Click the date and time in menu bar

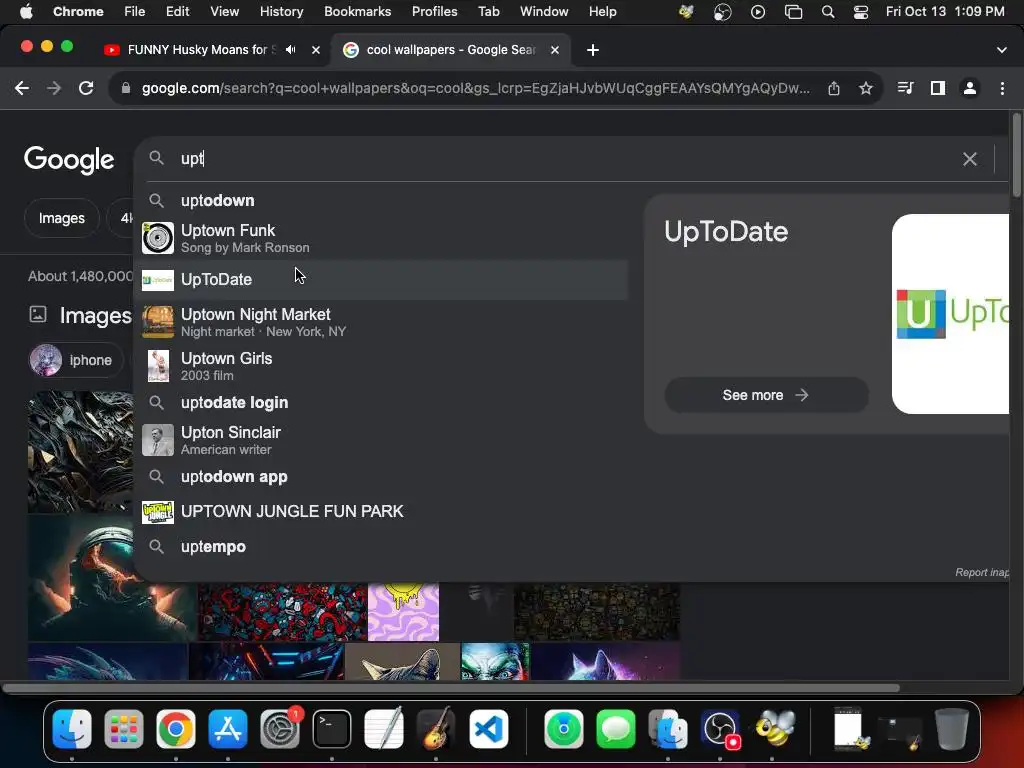coord(944,11)
